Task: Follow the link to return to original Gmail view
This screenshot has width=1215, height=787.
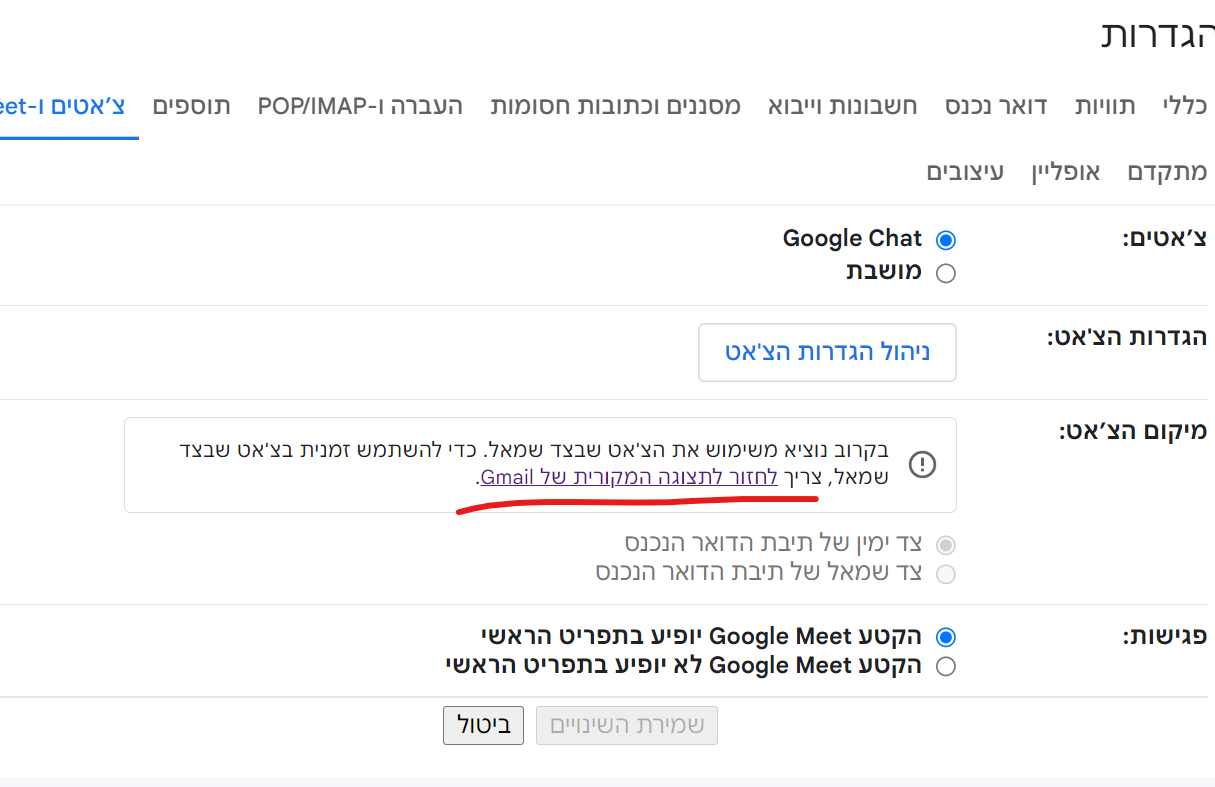Action: 627,477
